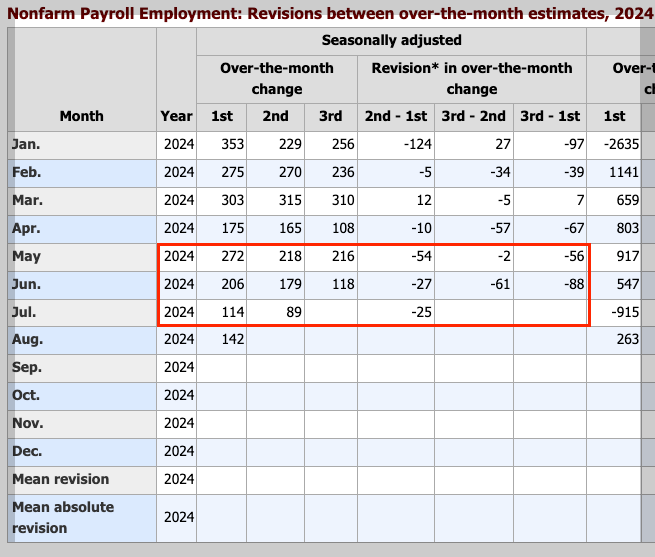Click April's 3rd - 2nd value -57
The height and width of the screenshot is (557, 655).
500,228
